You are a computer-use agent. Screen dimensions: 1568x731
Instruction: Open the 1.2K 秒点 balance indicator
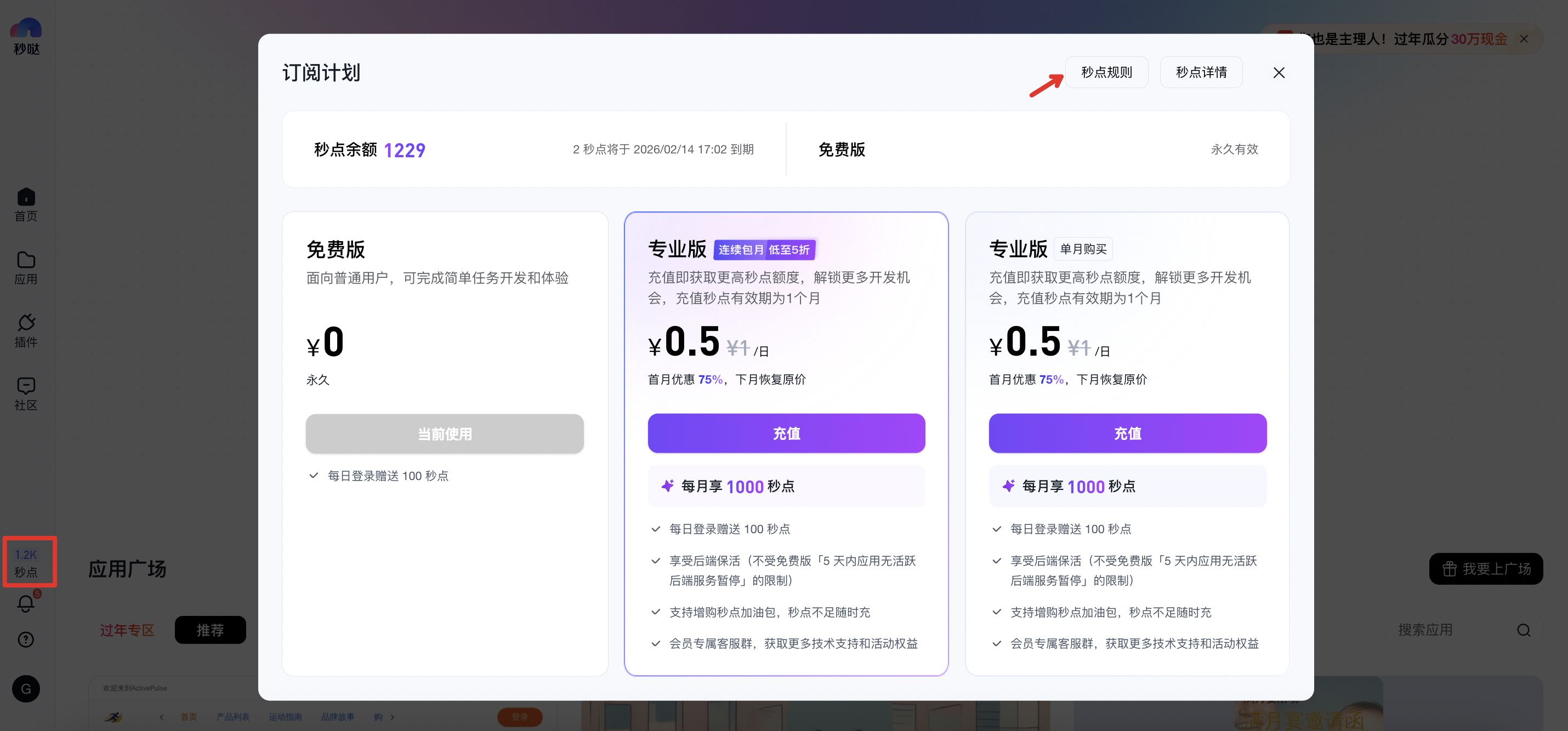coord(26,563)
